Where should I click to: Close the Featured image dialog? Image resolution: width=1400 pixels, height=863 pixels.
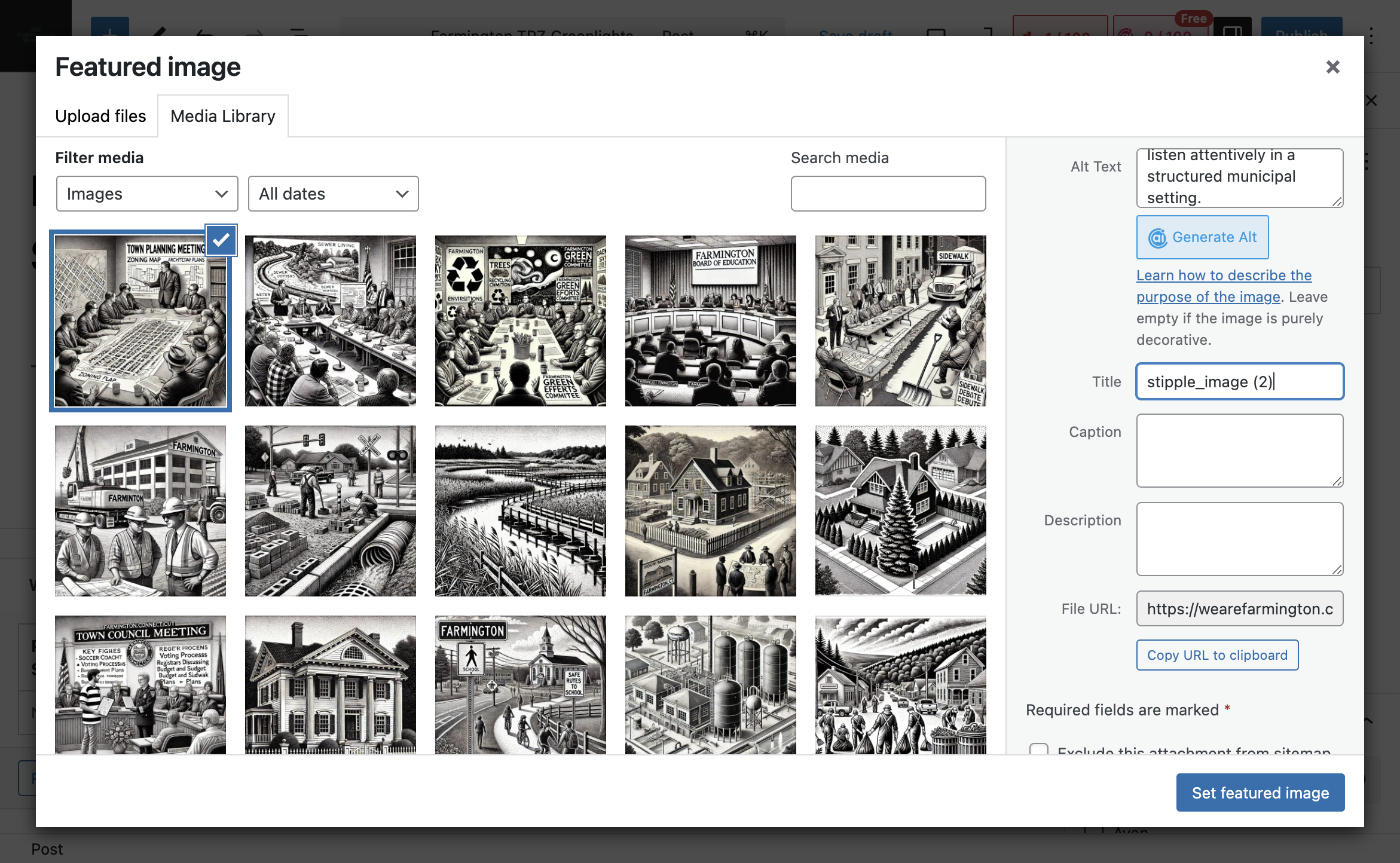[1332, 67]
